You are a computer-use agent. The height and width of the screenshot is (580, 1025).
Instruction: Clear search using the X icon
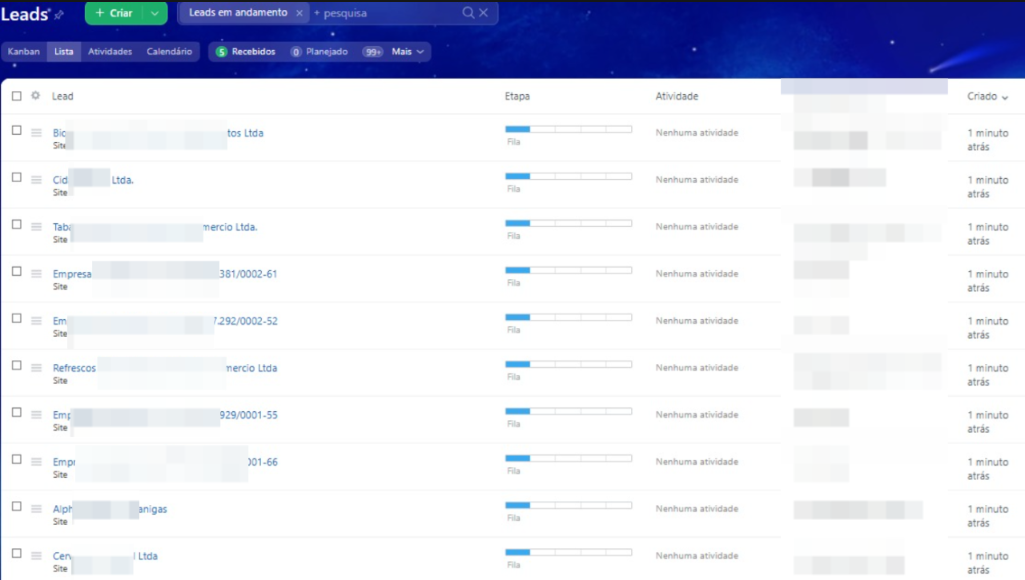484,13
